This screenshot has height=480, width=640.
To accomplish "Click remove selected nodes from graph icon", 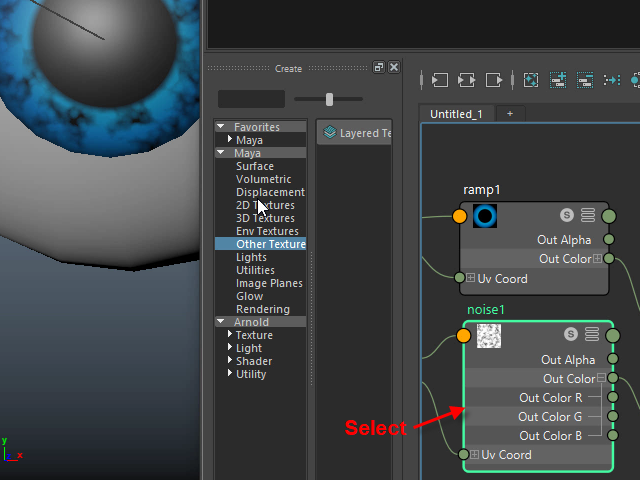I will (585, 80).
